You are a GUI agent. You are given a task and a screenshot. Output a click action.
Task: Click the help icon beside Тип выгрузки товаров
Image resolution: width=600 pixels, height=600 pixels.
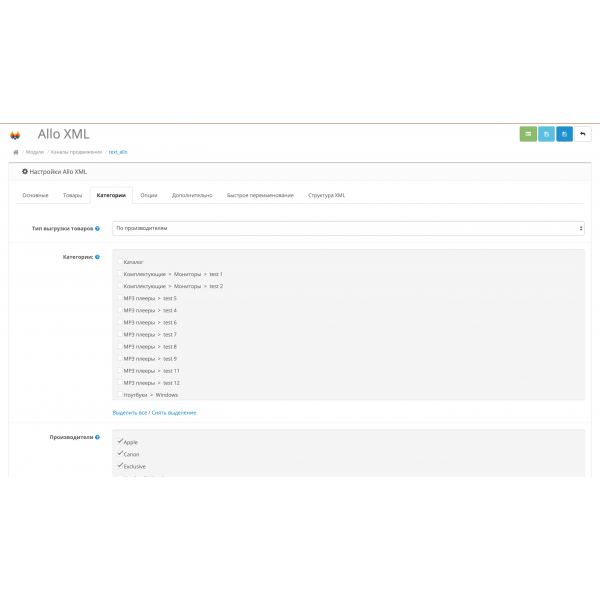click(x=97, y=228)
